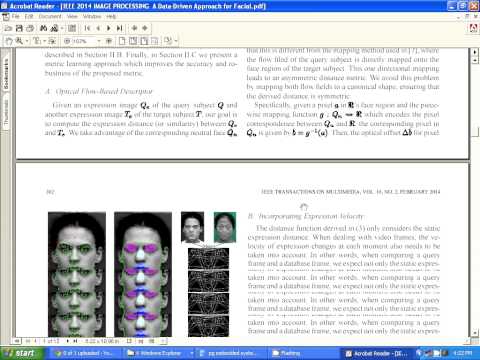Click the zoom percentage 107% field
Image resolution: width=480 pixels, height=360 pixels.
83,41
